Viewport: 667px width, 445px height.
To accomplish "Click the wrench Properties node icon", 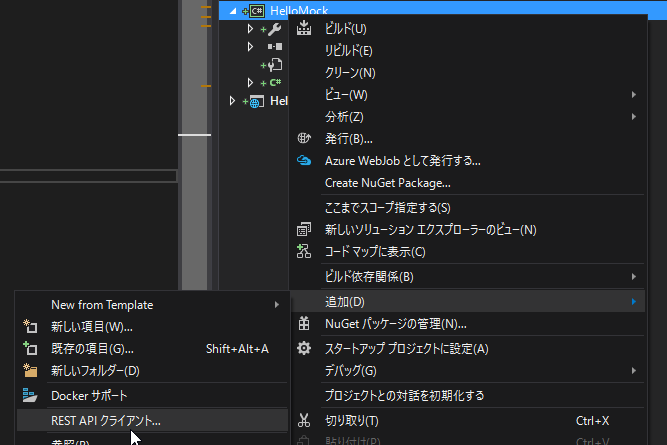I will point(274,29).
